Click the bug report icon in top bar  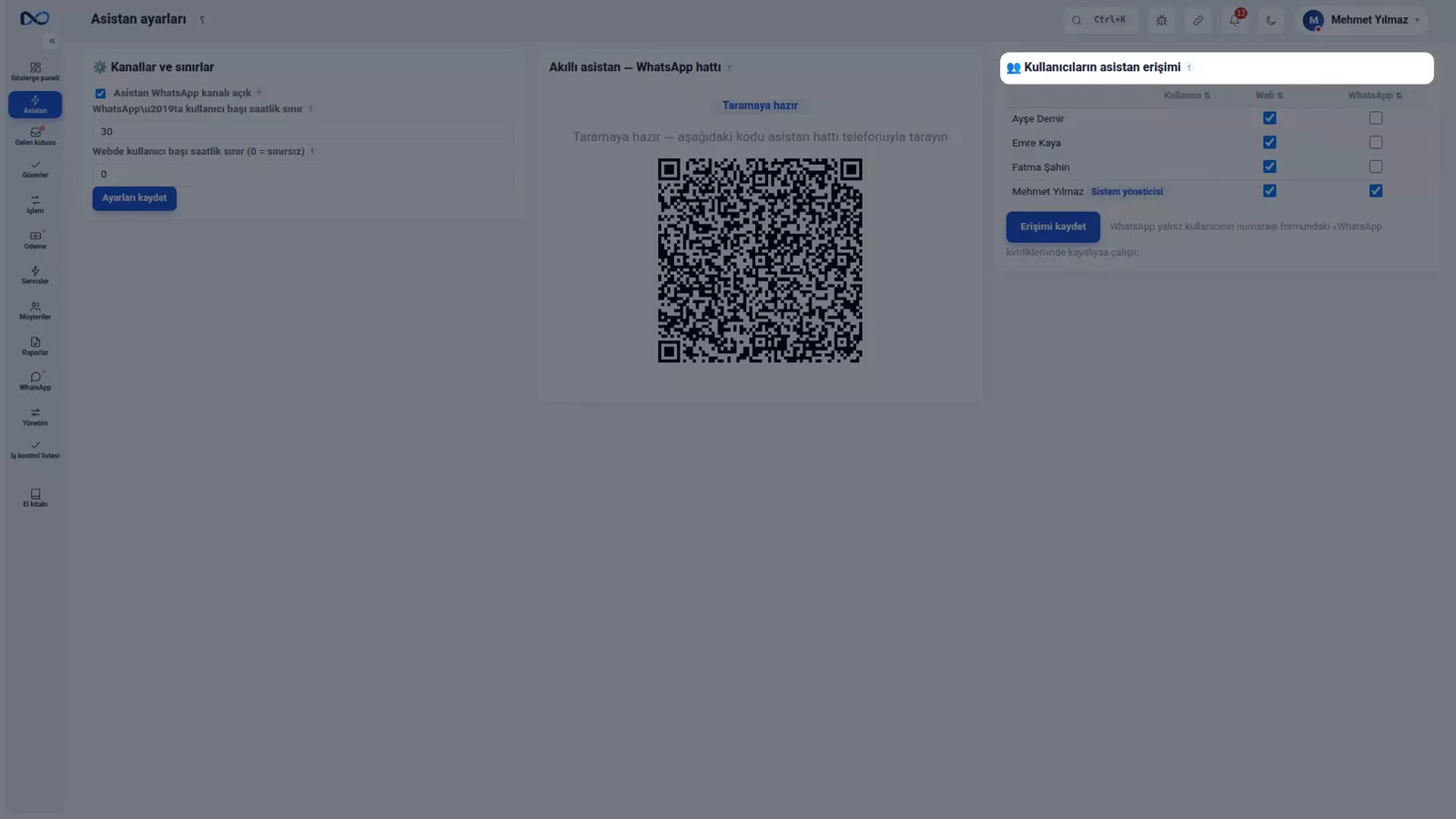click(x=1162, y=20)
